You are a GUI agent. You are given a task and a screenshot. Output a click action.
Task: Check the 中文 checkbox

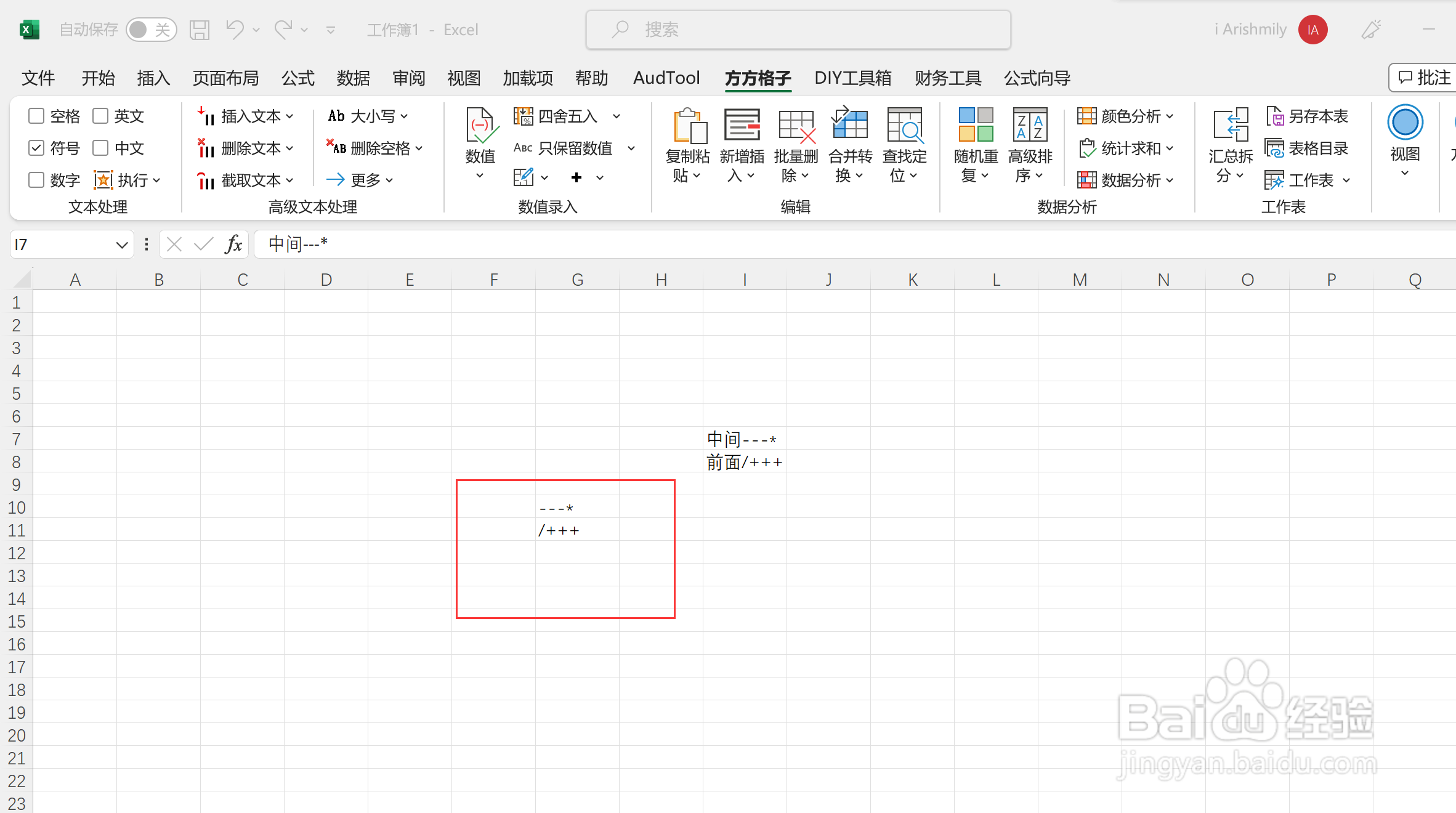tap(100, 148)
